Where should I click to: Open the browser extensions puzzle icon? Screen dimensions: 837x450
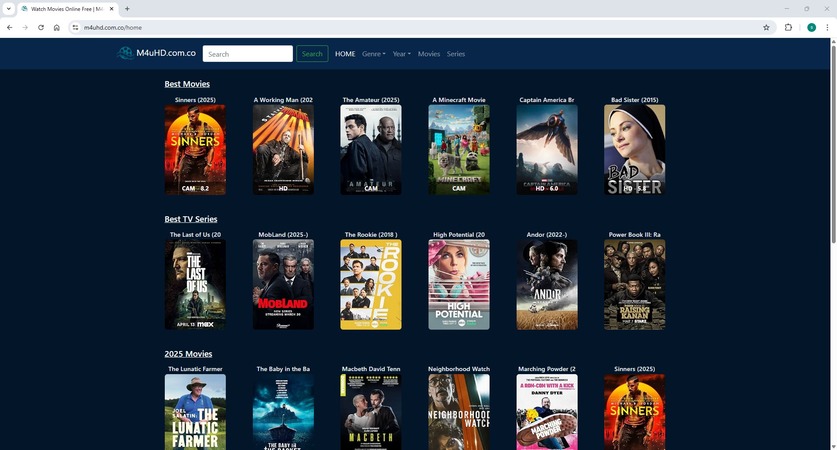(x=789, y=27)
